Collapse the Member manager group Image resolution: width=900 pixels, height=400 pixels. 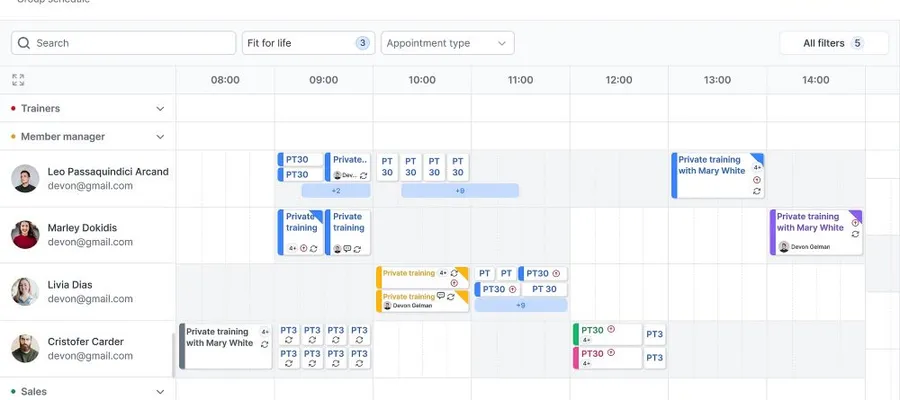tap(160, 137)
